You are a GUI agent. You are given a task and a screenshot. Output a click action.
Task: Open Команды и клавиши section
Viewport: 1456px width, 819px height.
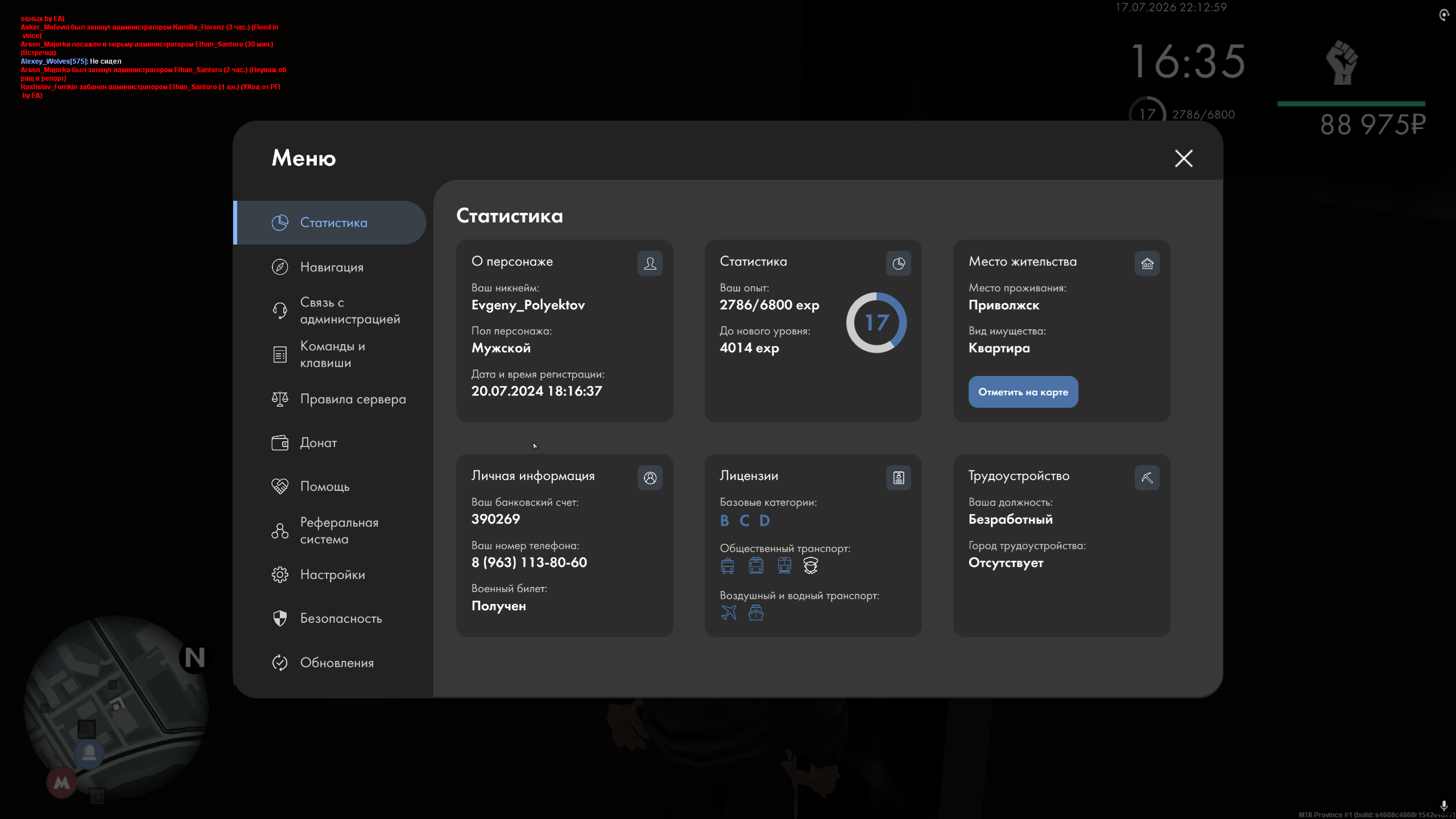tap(330, 354)
